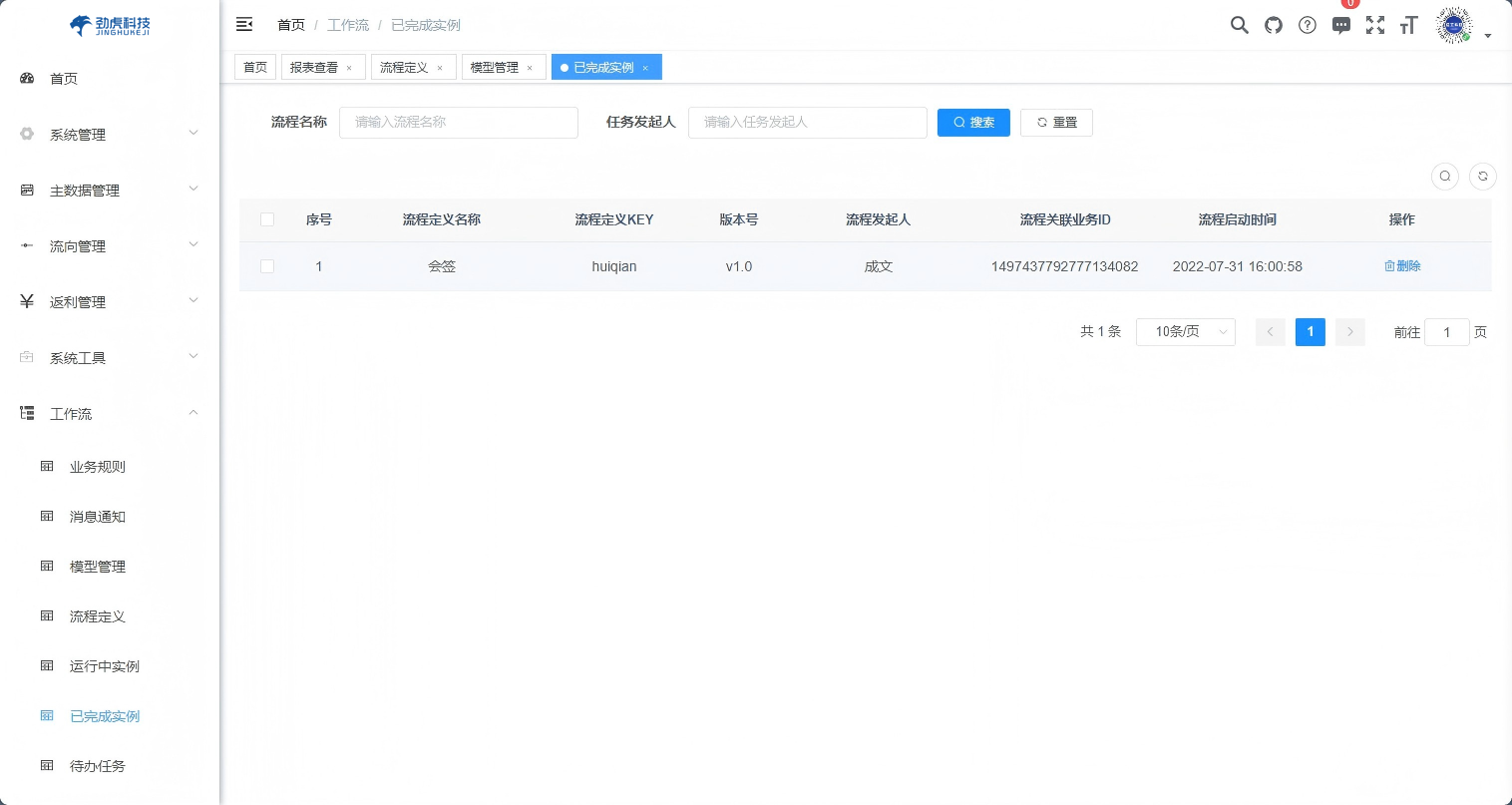Open the font size setting icon
1512x805 pixels.
point(1408,25)
